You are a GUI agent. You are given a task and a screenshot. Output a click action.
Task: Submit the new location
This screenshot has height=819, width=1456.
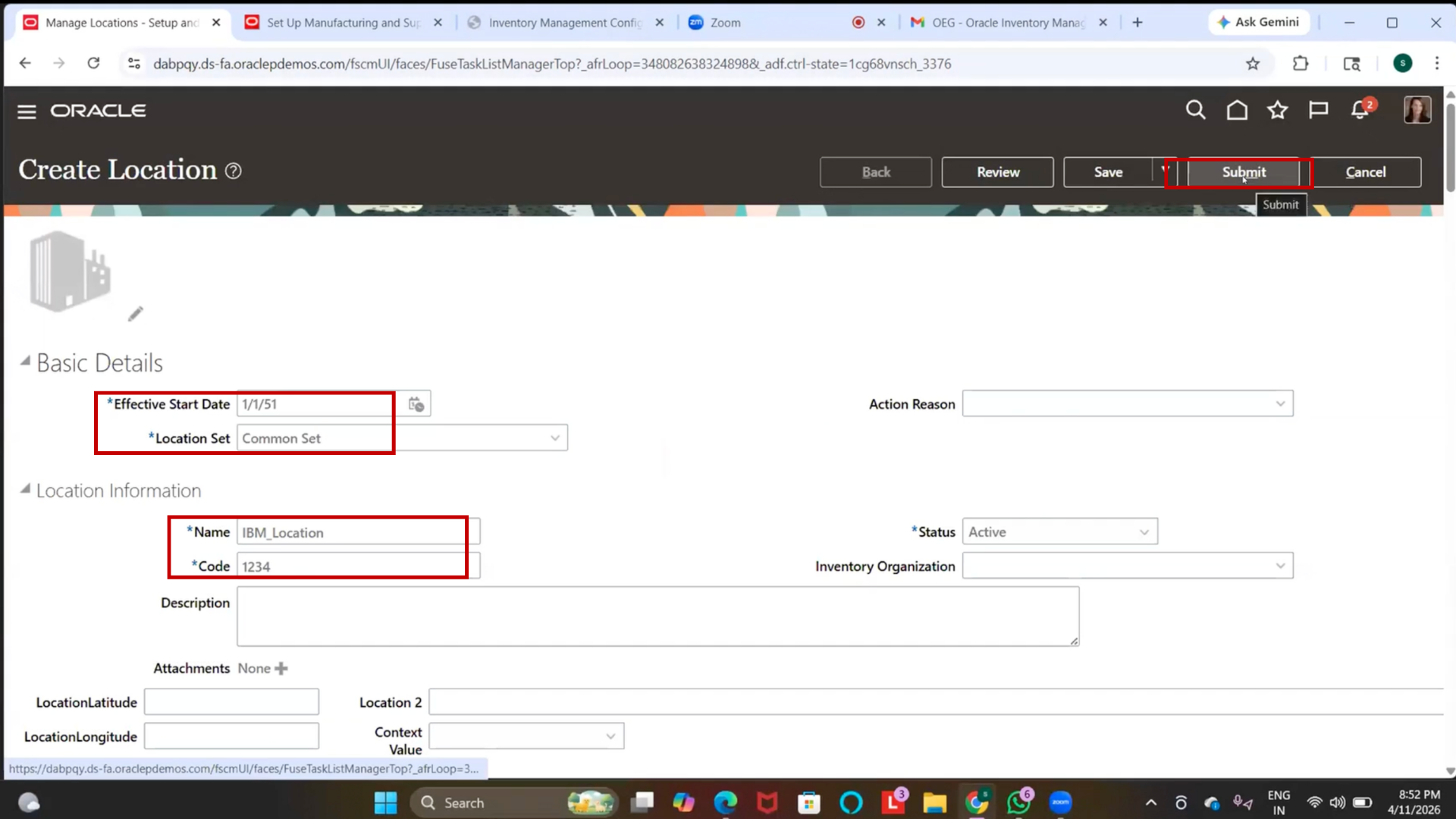[1244, 172]
